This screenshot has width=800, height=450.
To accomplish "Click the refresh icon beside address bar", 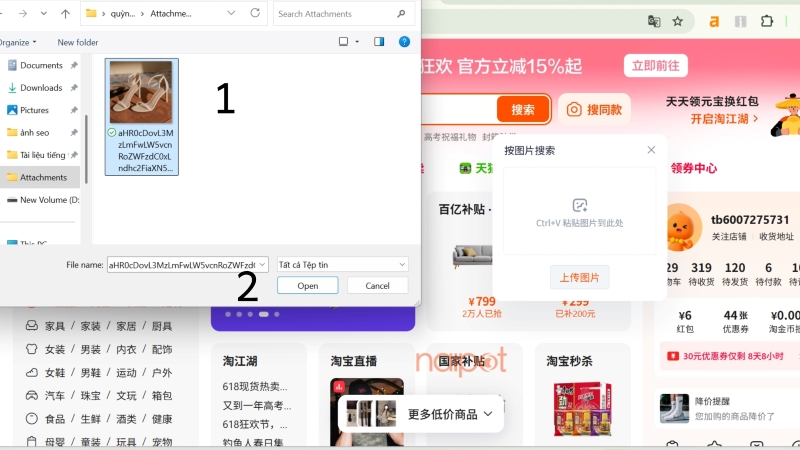I will coord(255,14).
